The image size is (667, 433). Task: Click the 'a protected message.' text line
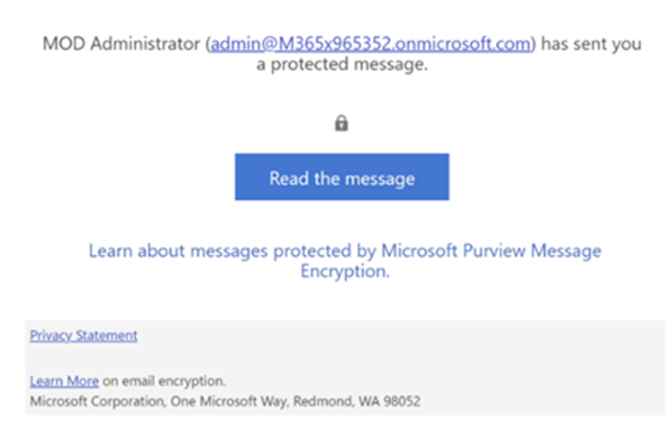[342, 64]
